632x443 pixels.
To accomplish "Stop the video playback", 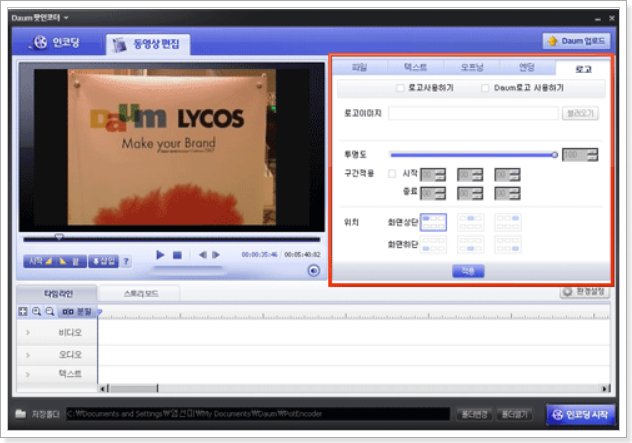I will (177, 255).
